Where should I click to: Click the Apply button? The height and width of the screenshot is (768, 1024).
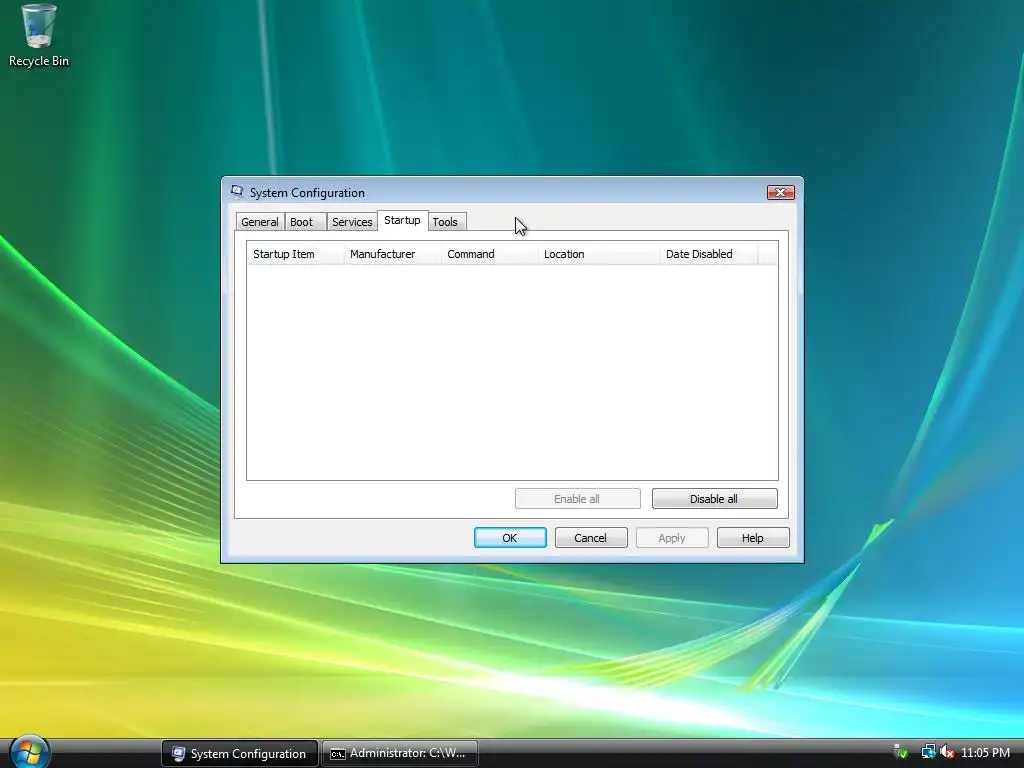coord(672,538)
